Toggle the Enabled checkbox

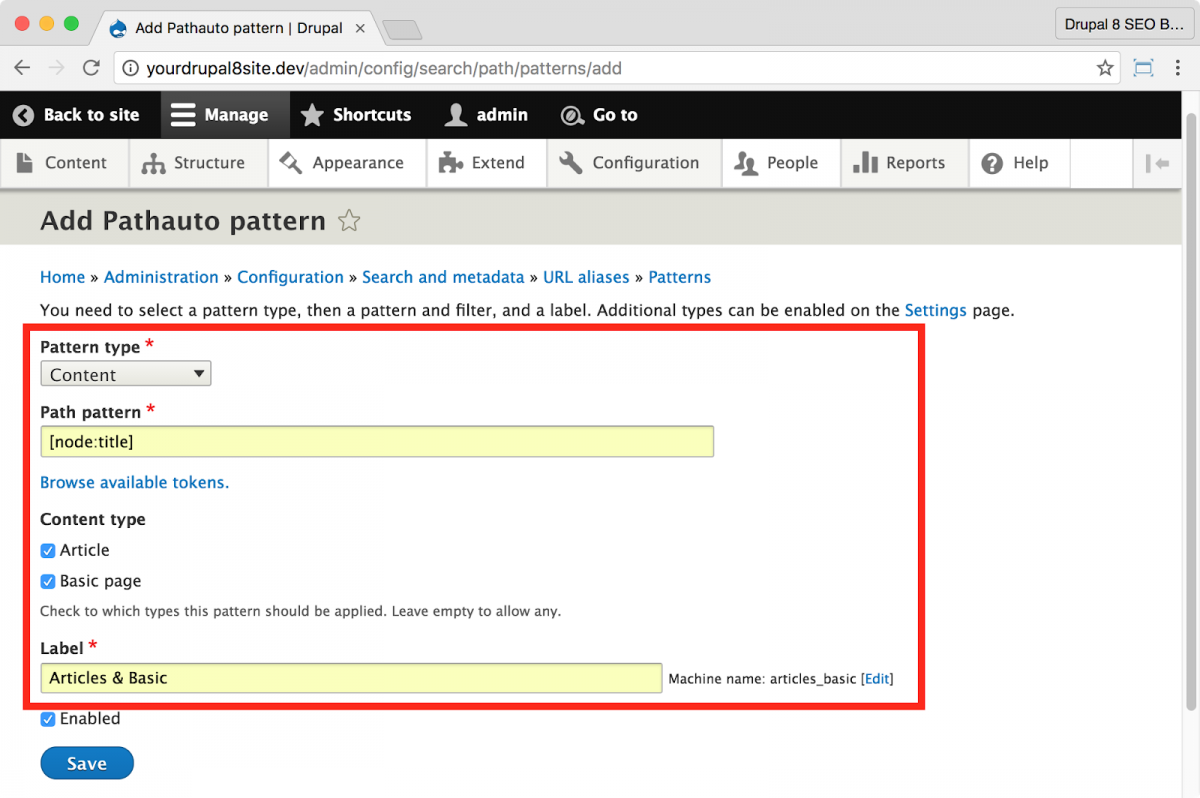click(x=47, y=718)
